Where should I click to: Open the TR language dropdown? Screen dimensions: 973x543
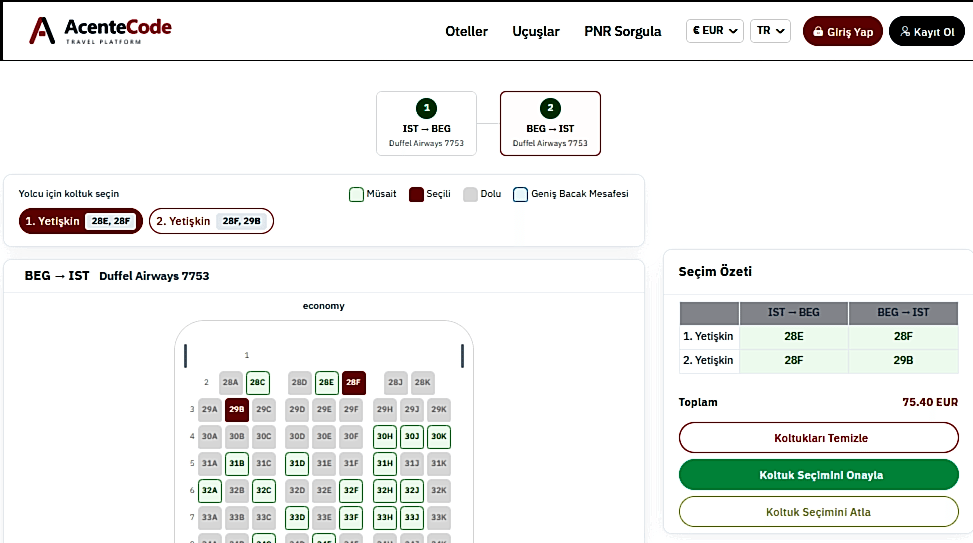tap(770, 30)
